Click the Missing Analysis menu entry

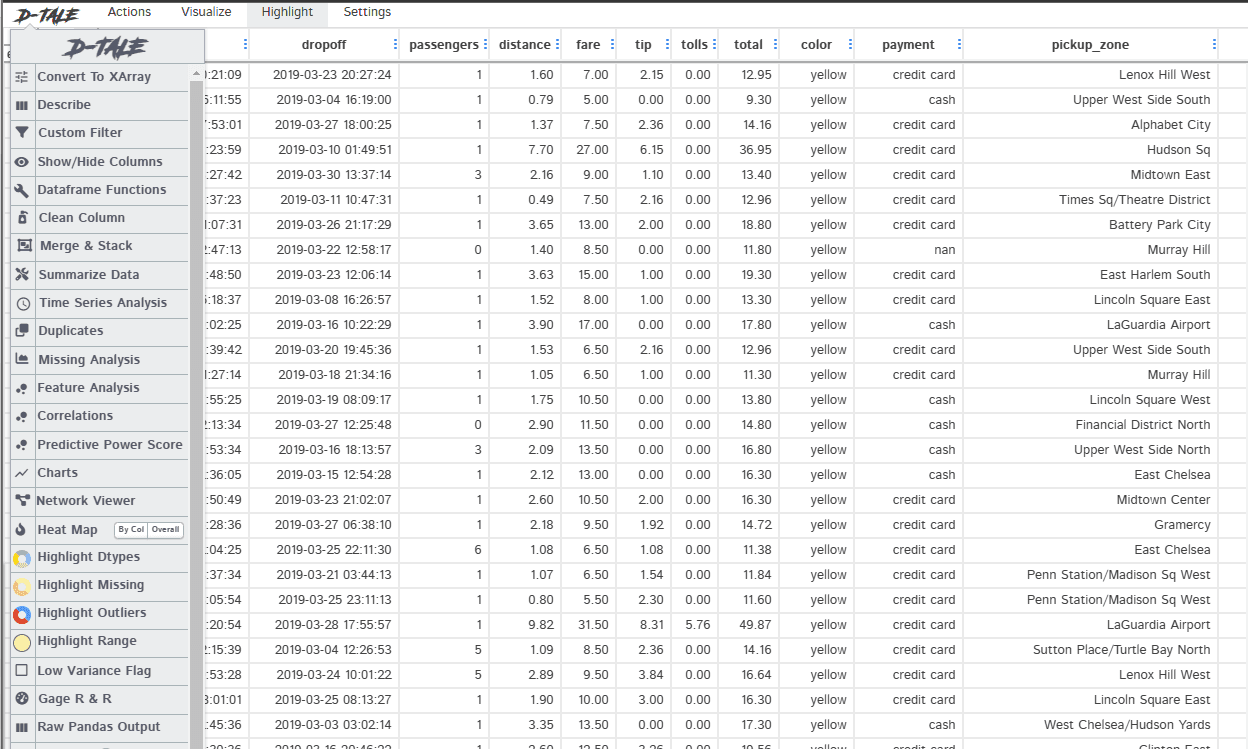89,360
